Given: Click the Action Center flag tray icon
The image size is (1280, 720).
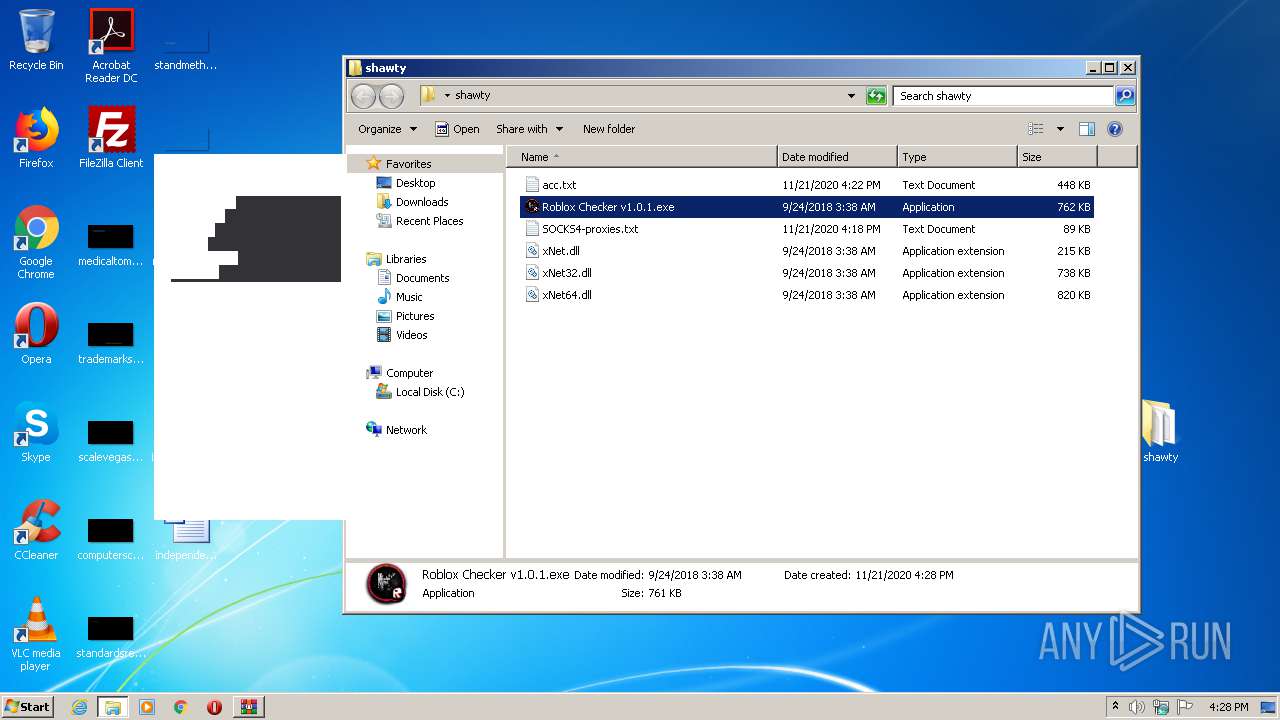Looking at the screenshot, I should (x=1185, y=707).
